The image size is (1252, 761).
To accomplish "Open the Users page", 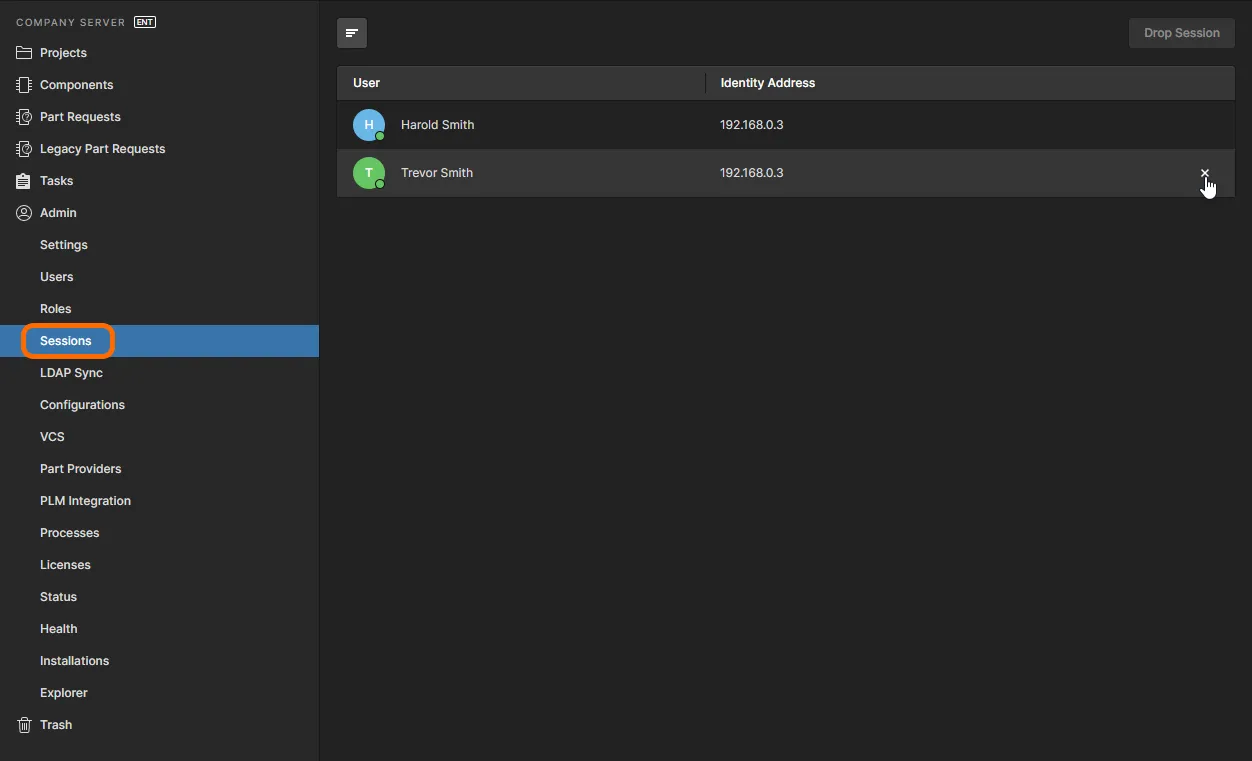I will [x=57, y=277].
